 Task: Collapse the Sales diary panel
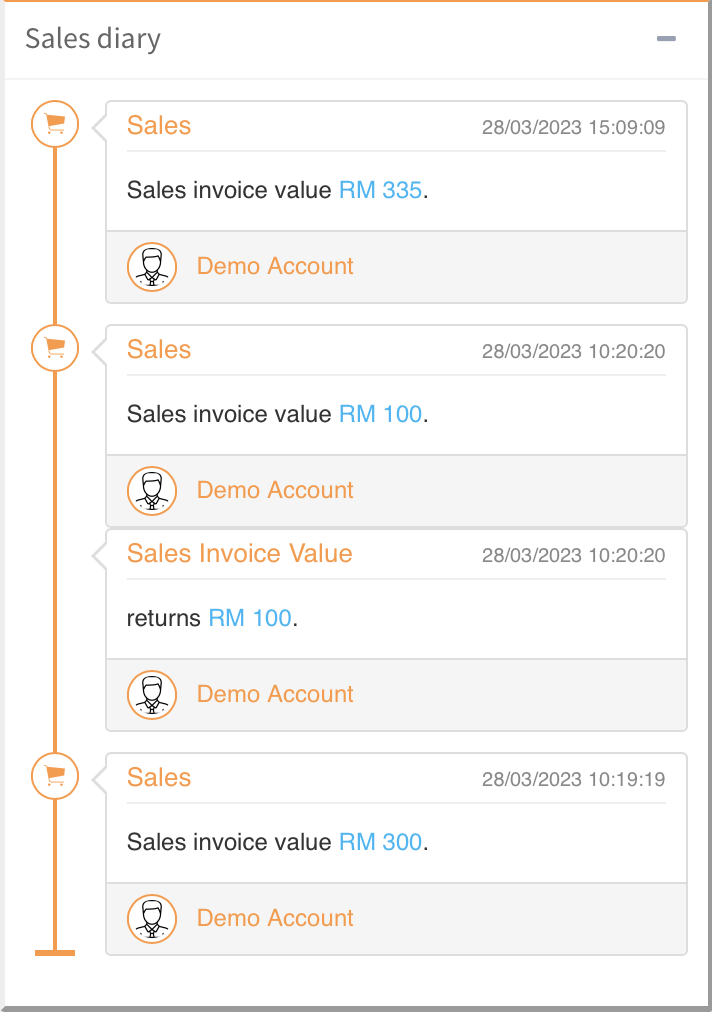666,39
